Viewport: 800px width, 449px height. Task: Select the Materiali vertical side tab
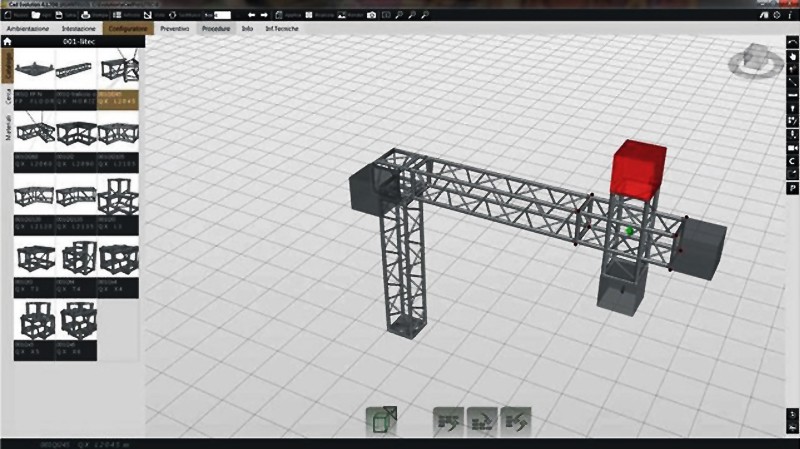(8, 133)
